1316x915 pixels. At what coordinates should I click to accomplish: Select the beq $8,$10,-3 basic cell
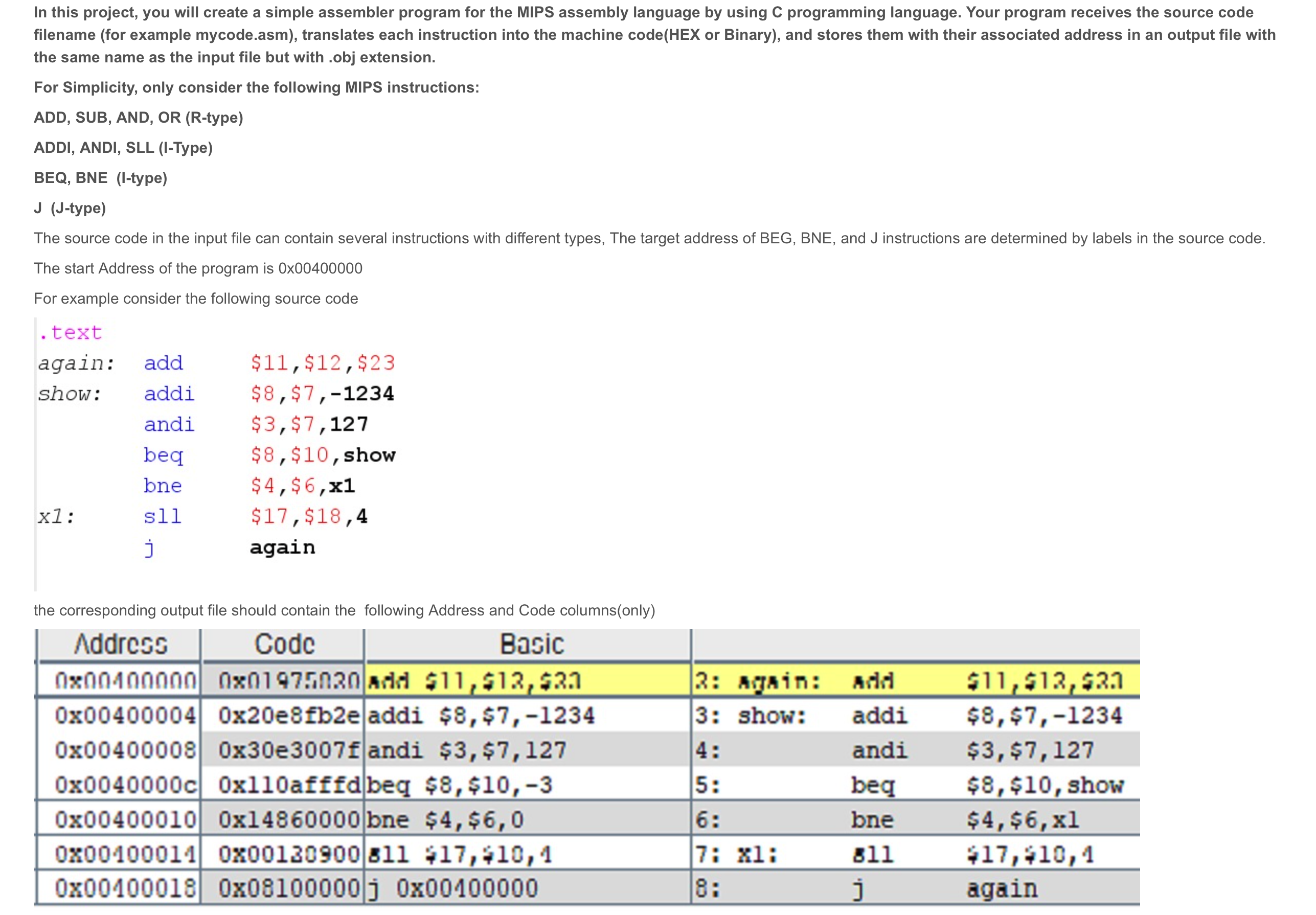point(459,785)
